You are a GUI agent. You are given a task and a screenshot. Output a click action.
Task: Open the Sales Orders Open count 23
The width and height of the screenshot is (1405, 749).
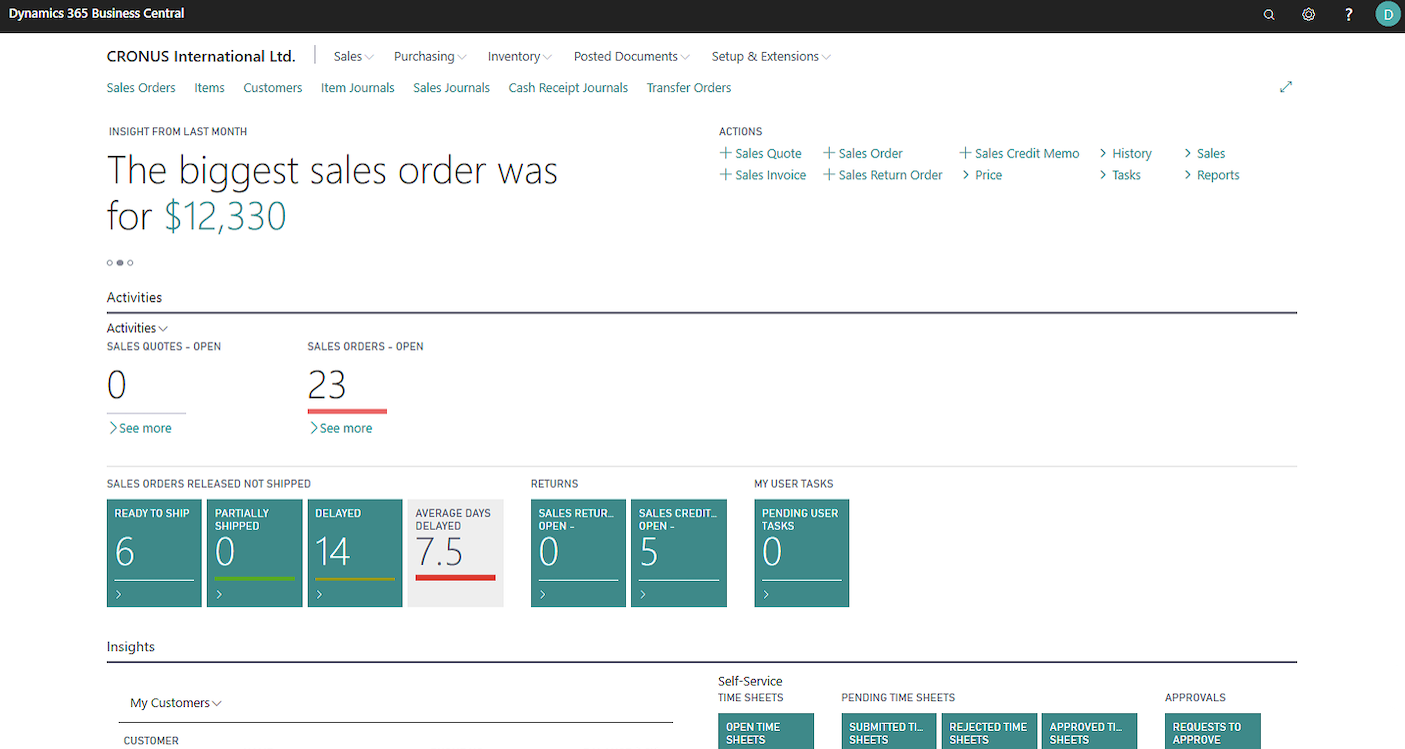coord(327,385)
